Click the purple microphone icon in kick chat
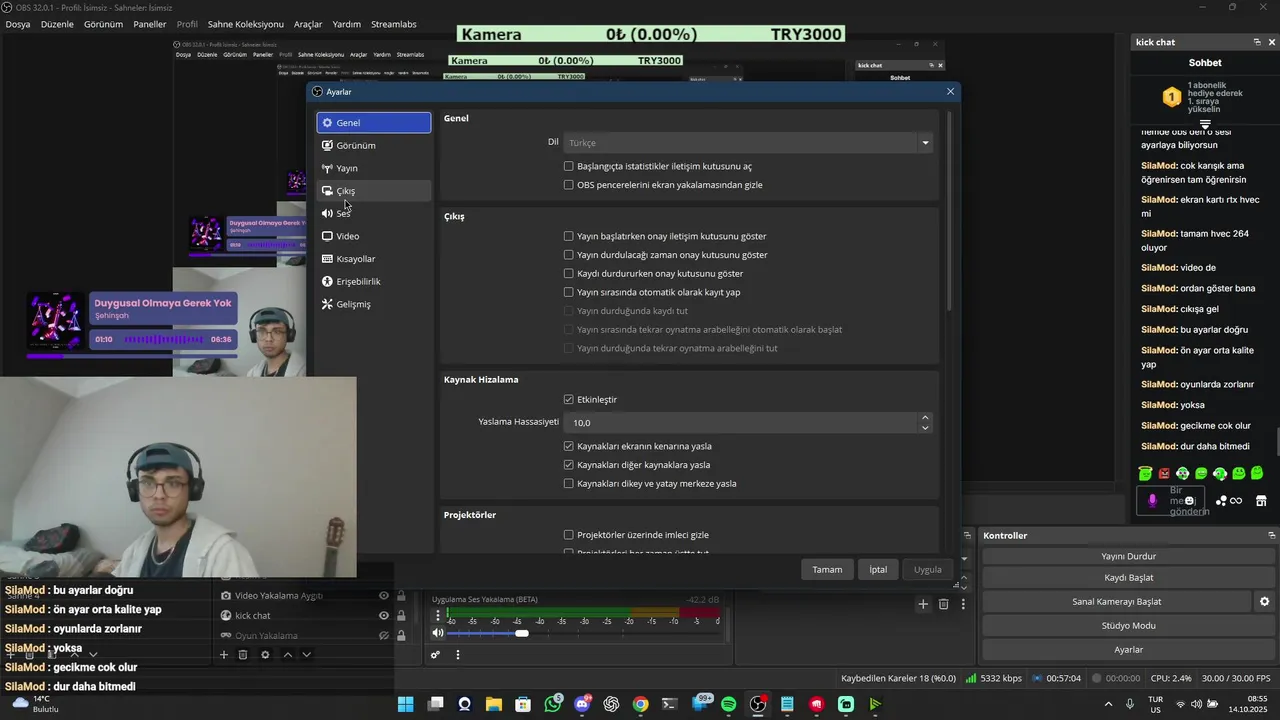The image size is (1280, 720). click(1152, 500)
